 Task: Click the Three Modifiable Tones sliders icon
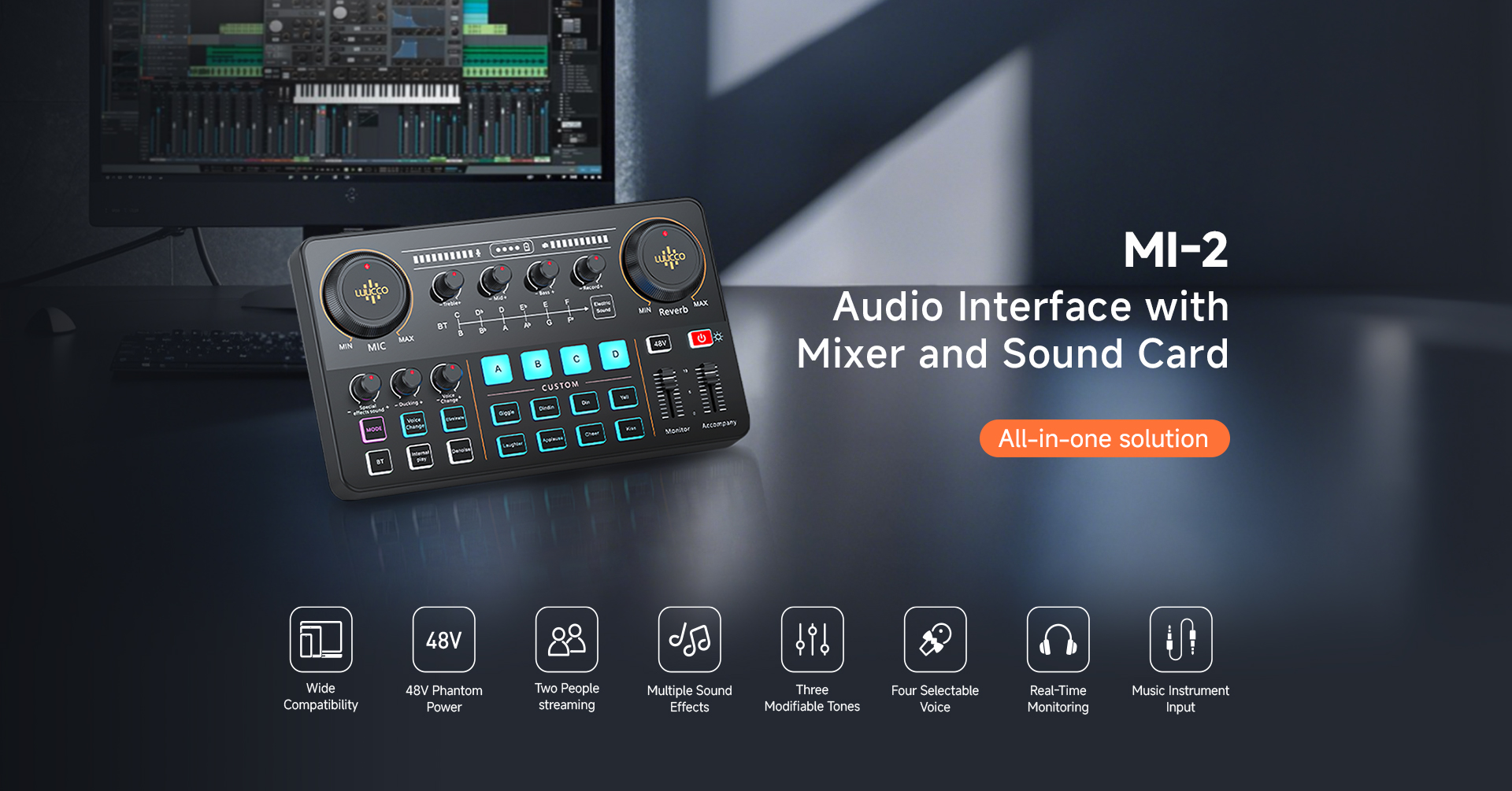coord(812,639)
